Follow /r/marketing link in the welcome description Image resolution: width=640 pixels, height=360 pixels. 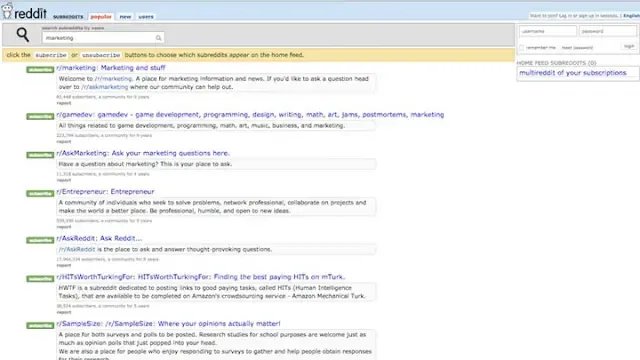click(113, 78)
